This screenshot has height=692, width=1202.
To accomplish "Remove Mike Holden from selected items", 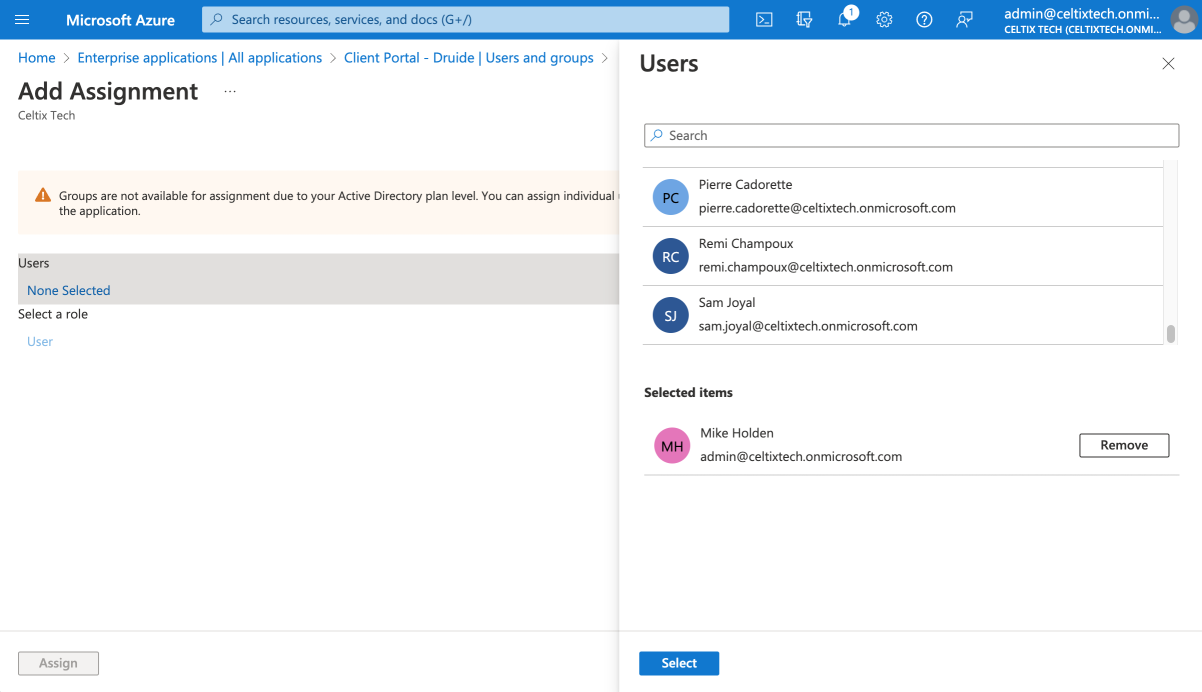I will pos(1124,445).
